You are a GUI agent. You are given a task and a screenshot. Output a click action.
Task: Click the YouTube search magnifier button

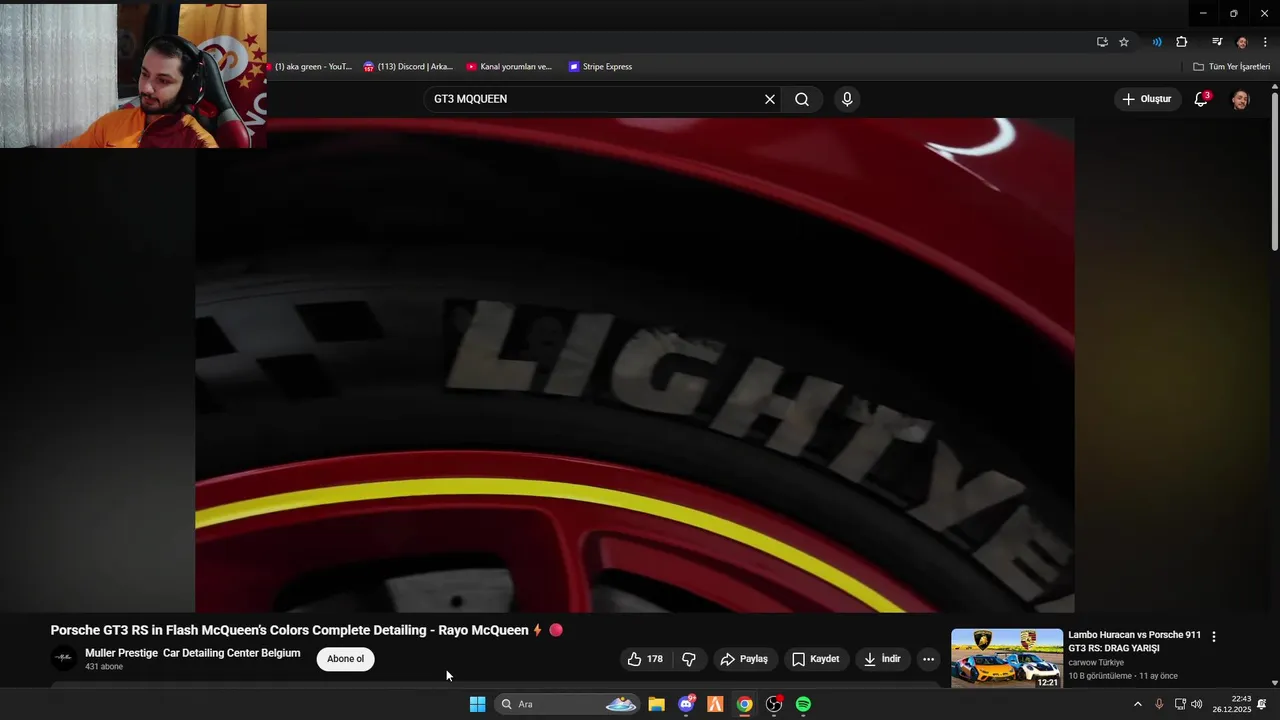tap(802, 99)
